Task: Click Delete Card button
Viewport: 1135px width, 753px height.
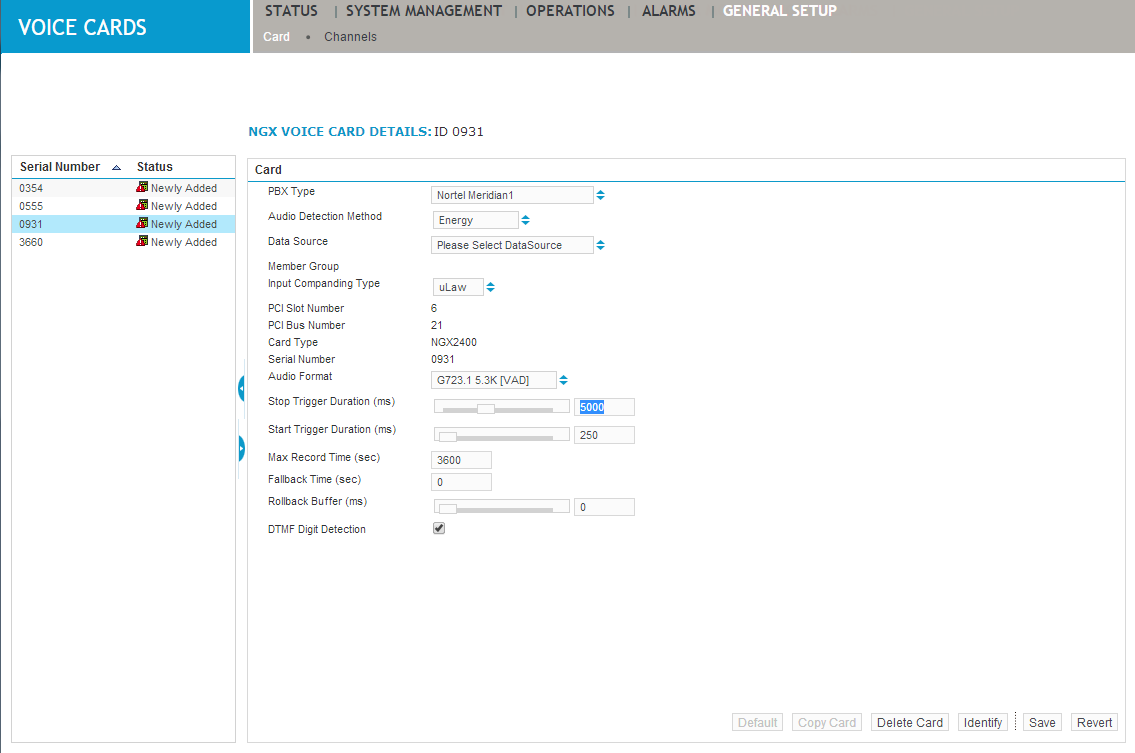Action: pyautogui.click(x=909, y=722)
